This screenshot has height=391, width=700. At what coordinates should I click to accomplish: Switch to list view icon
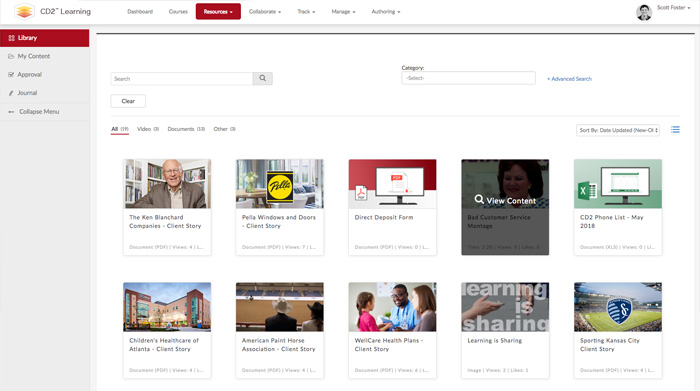pos(675,129)
